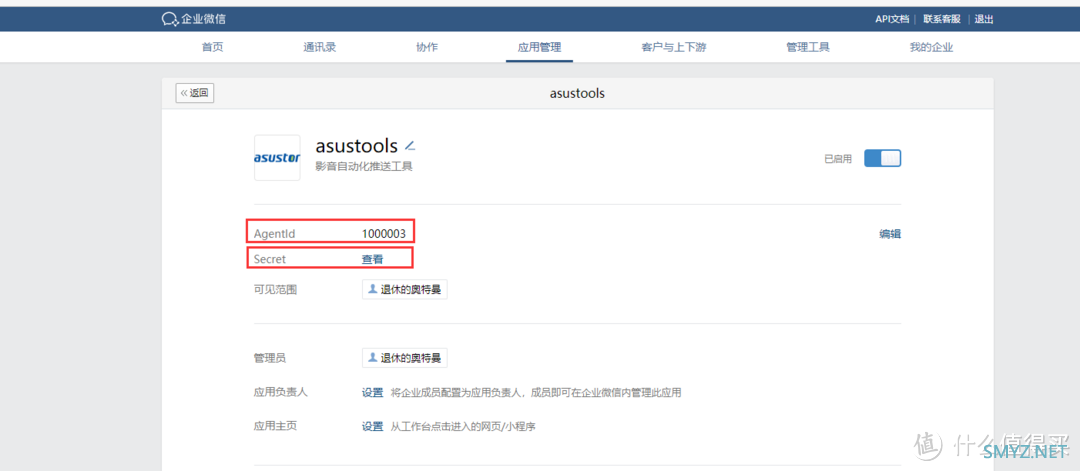
Task: Select the AgentId value 1000003
Action: pos(384,233)
